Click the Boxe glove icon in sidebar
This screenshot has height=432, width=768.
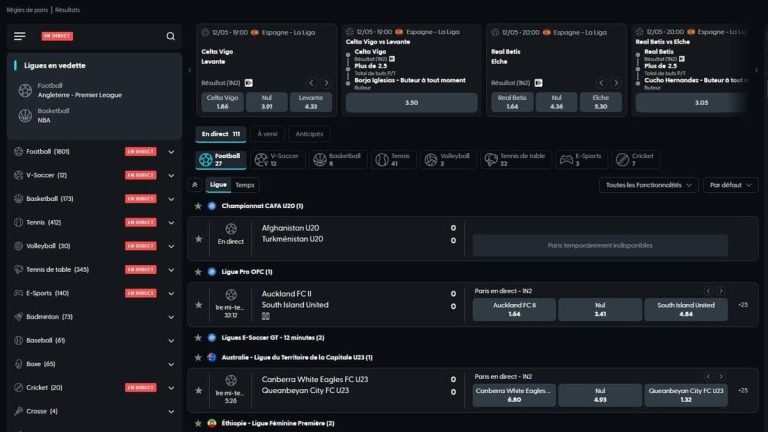[19, 364]
